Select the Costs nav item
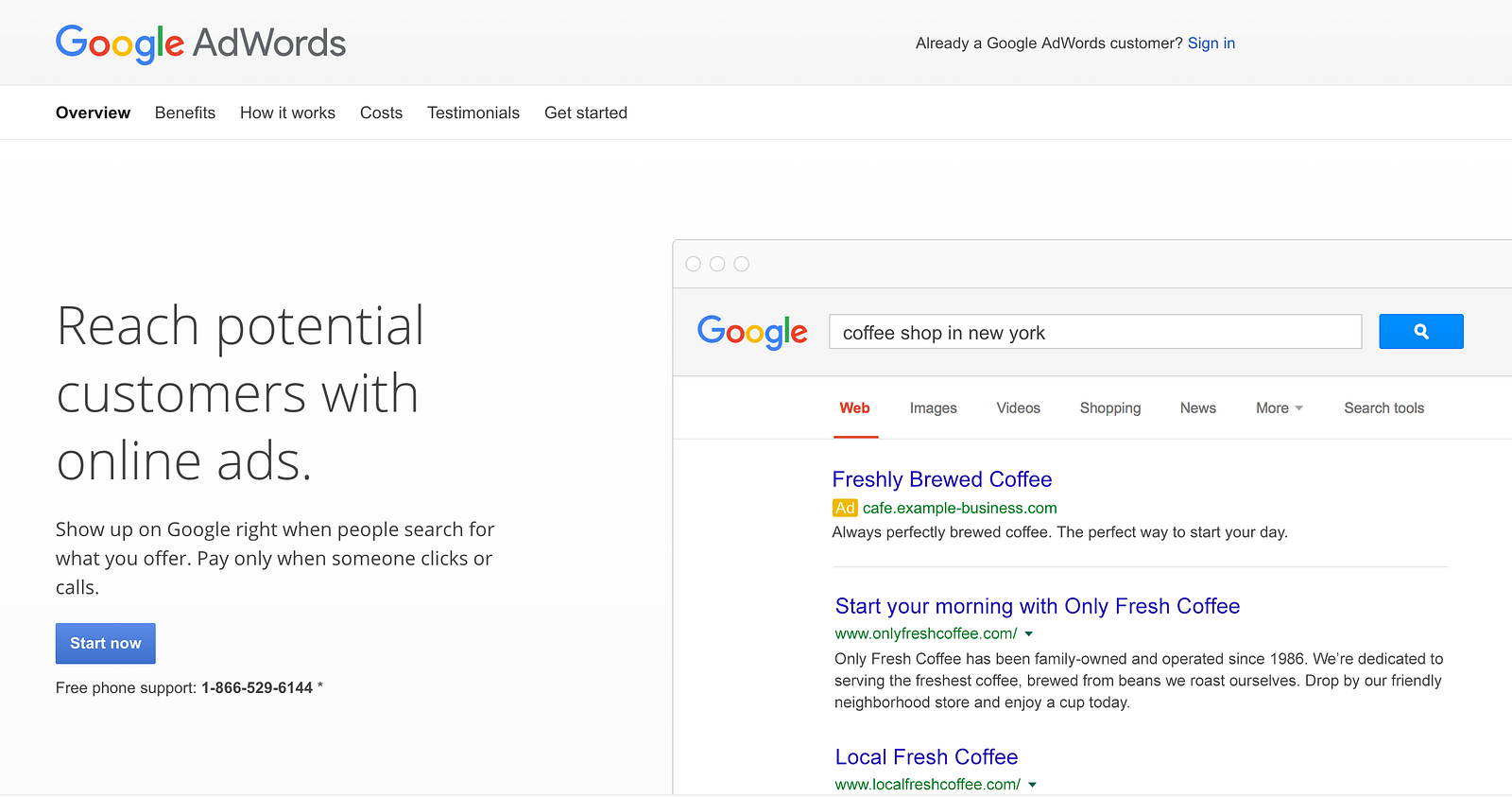 [x=381, y=113]
